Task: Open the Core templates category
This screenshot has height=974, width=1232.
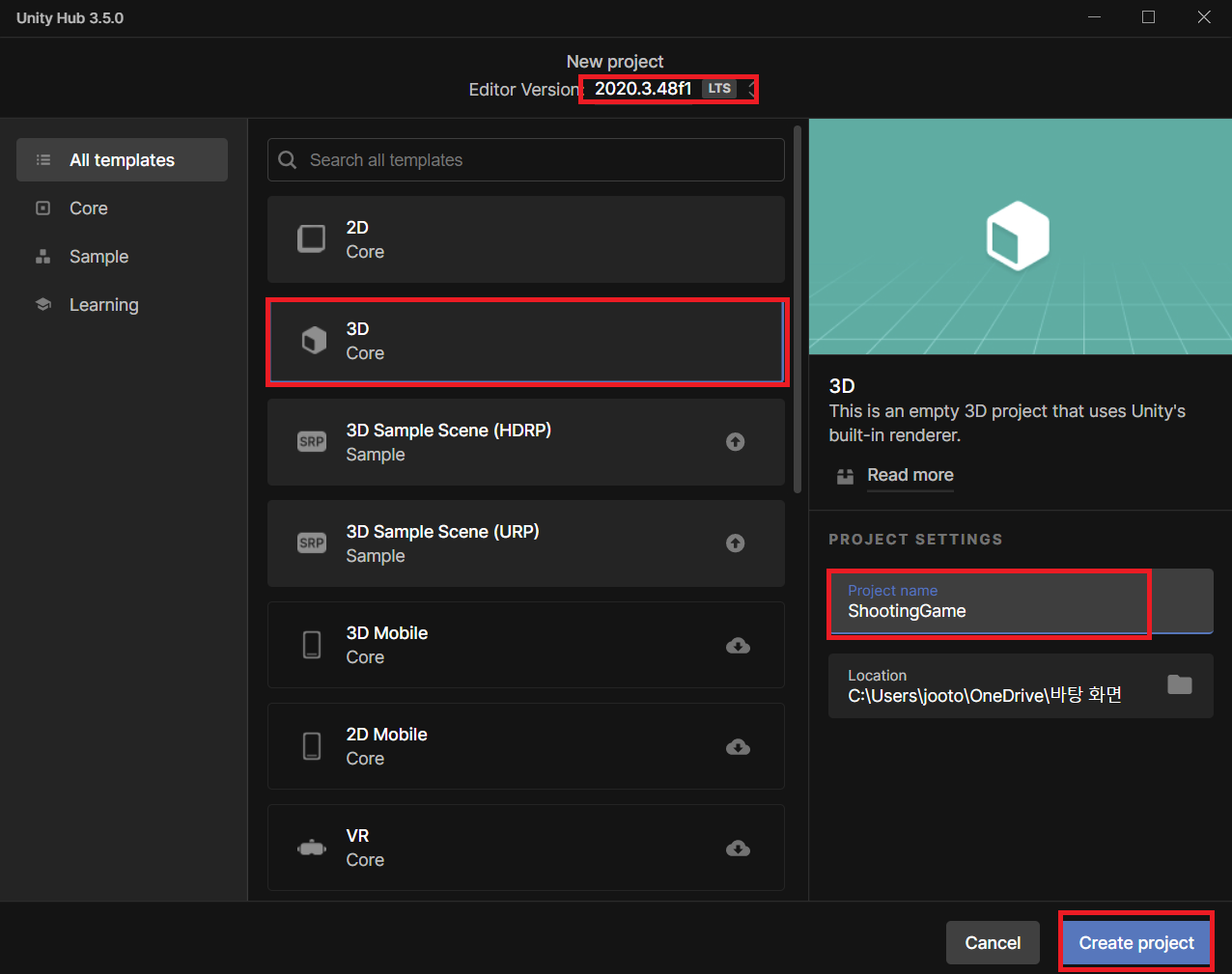Action: (122, 209)
